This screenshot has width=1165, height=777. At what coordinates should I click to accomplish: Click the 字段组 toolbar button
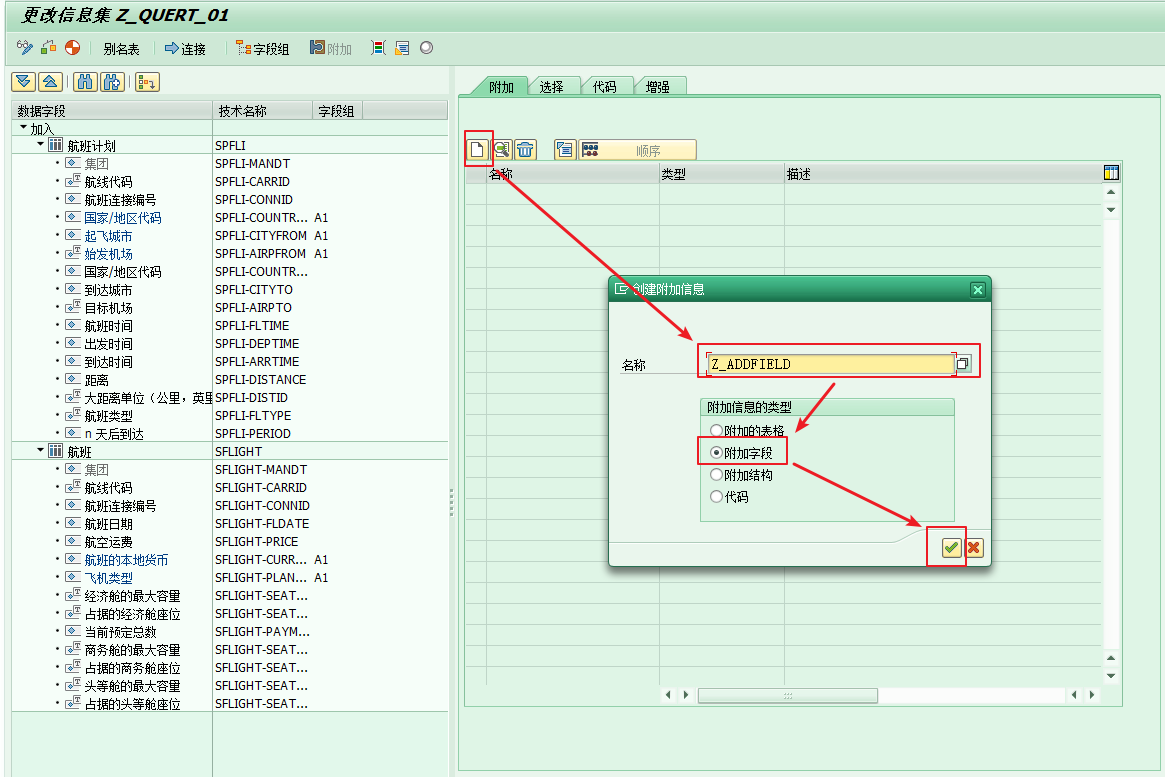click(x=262, y=48)
